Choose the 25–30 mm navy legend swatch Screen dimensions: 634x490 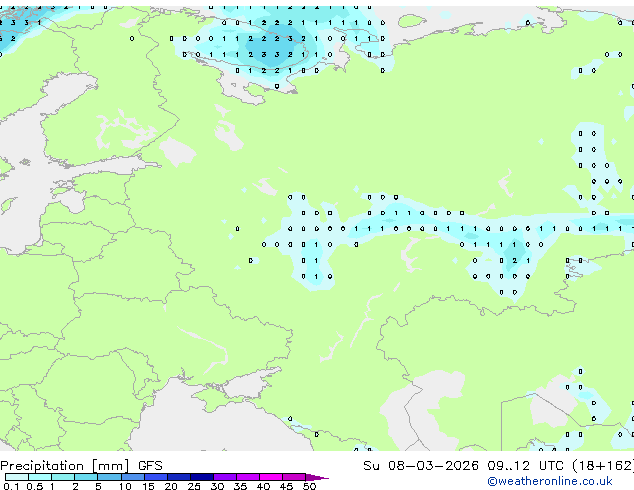(201, 477)
